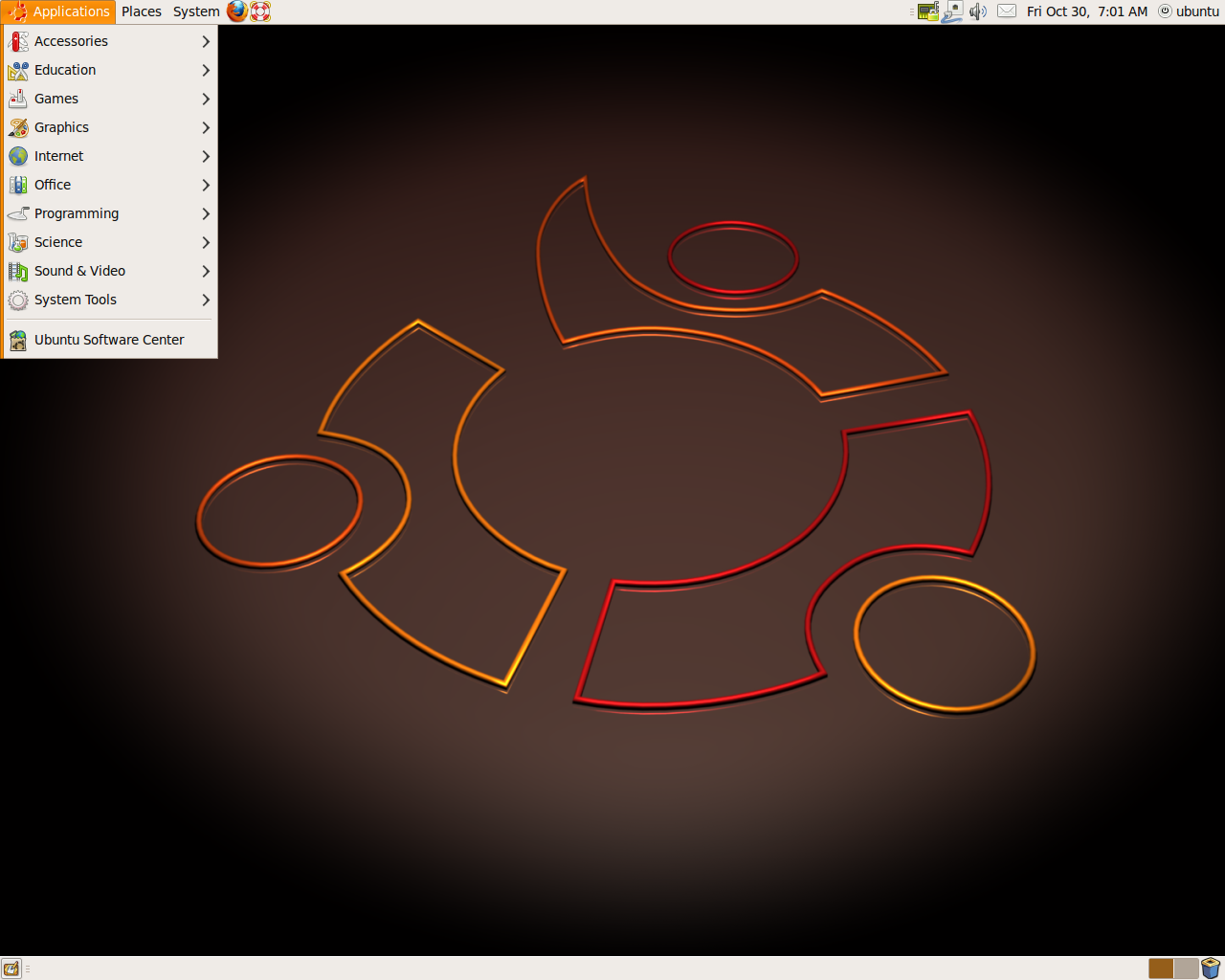Expand the Internet submenu arrow
Viewport: 1225px width, 980px height.
pos(206,156)
